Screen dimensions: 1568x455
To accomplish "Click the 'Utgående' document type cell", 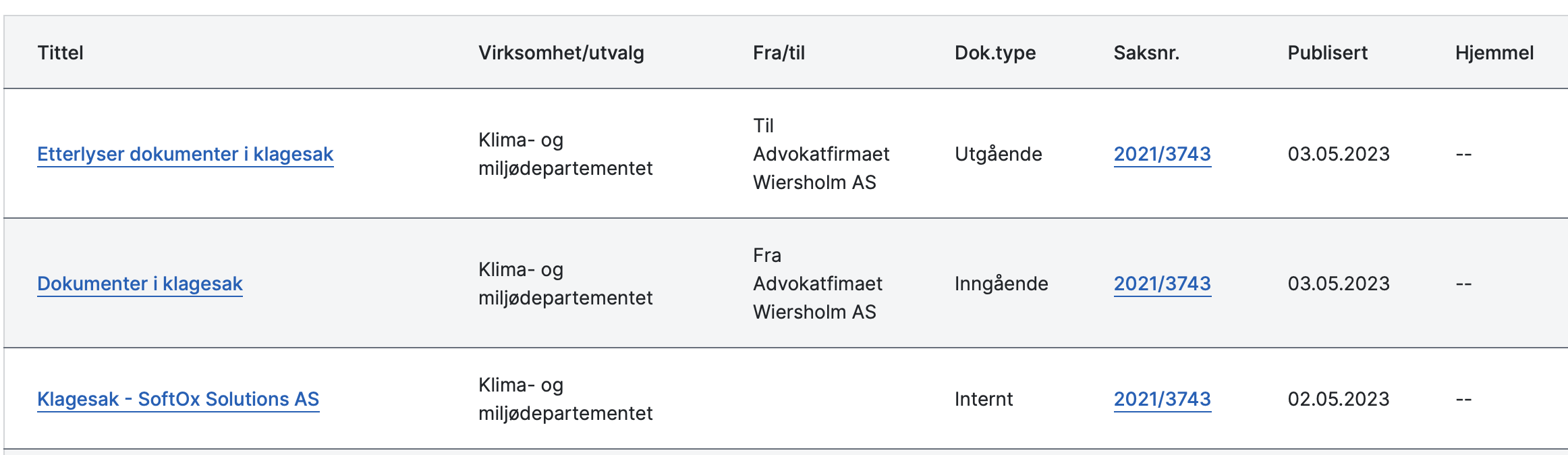I will (x=998, y=154).
